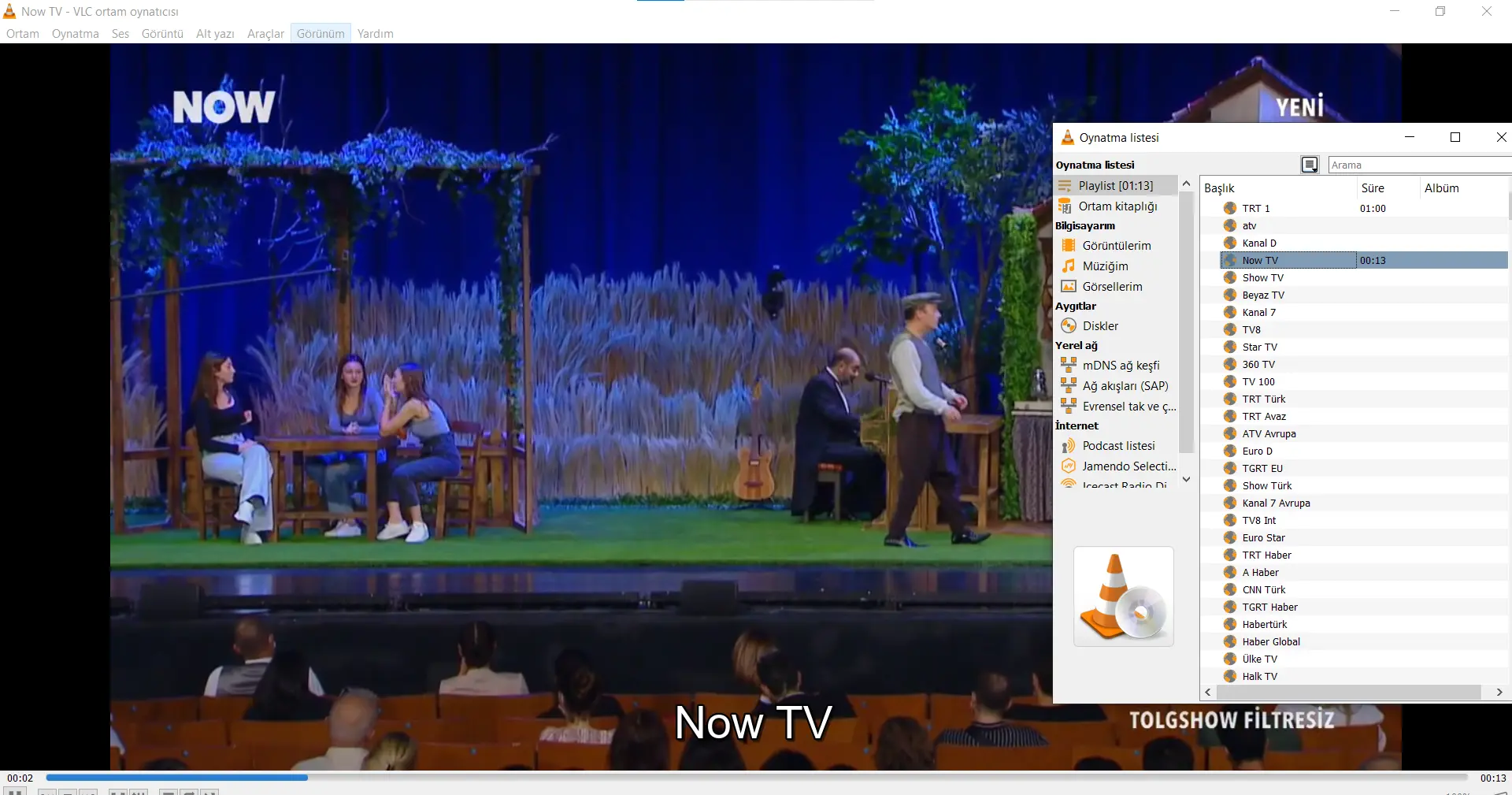
Task: Select the Now TV playlist row
Action: coord(1364,260)
